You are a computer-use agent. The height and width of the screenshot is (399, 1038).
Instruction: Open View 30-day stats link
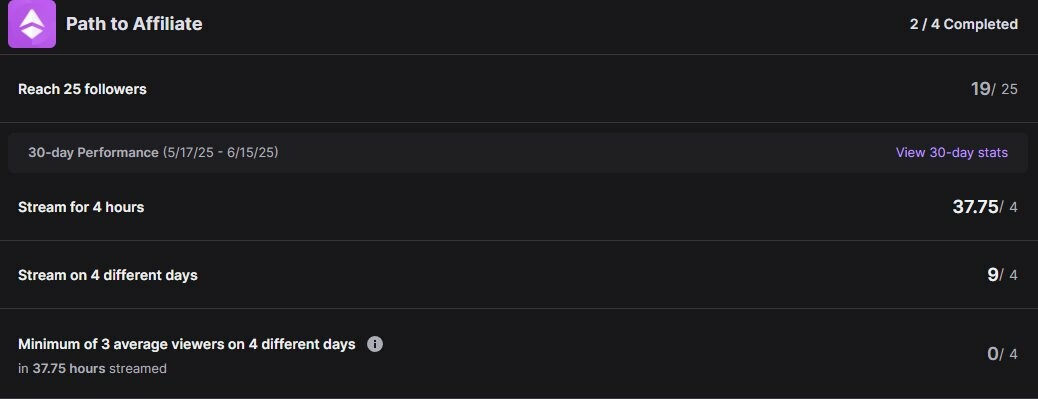(951, 152)
